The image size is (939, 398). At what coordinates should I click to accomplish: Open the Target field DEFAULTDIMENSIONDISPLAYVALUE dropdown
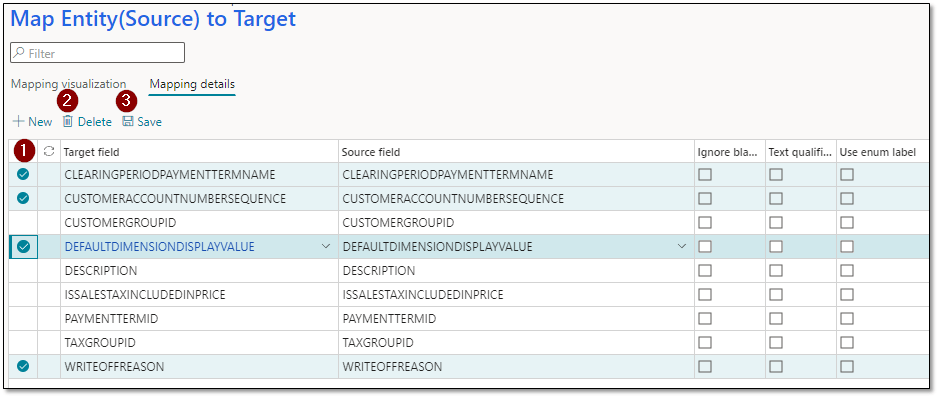[326, 247]
